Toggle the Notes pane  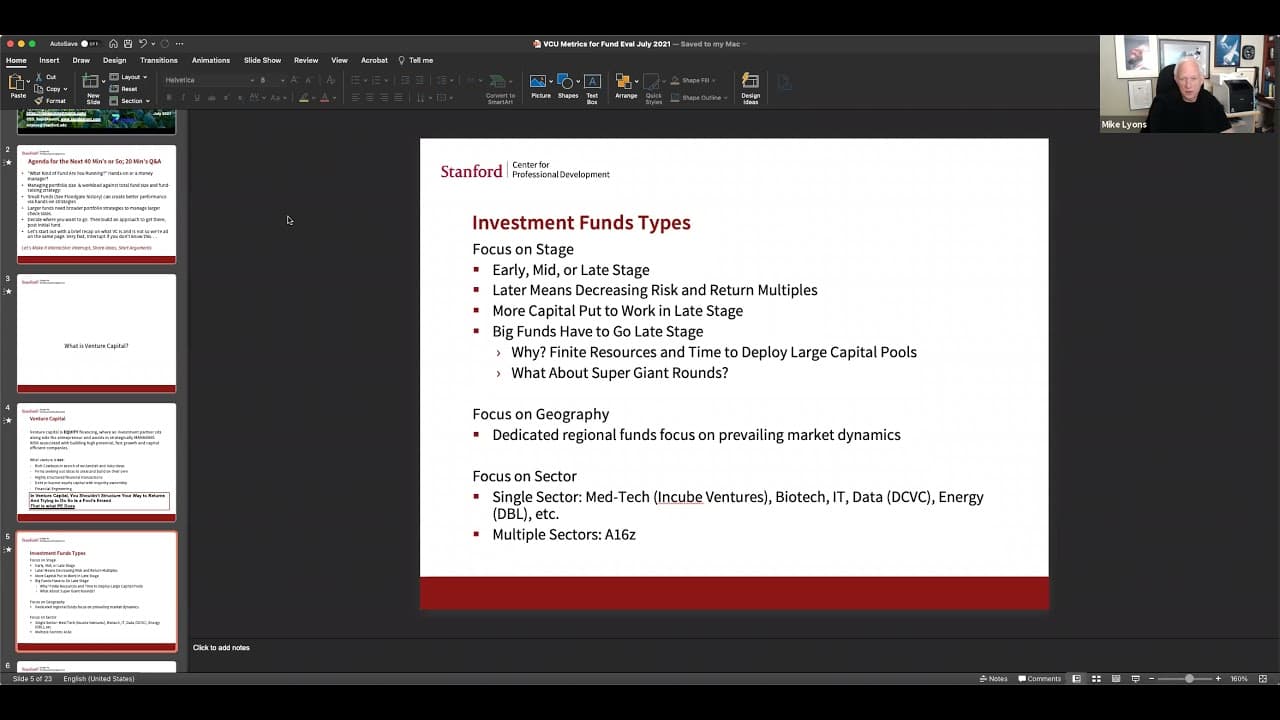pyautogui.click(x=994, y=679)
